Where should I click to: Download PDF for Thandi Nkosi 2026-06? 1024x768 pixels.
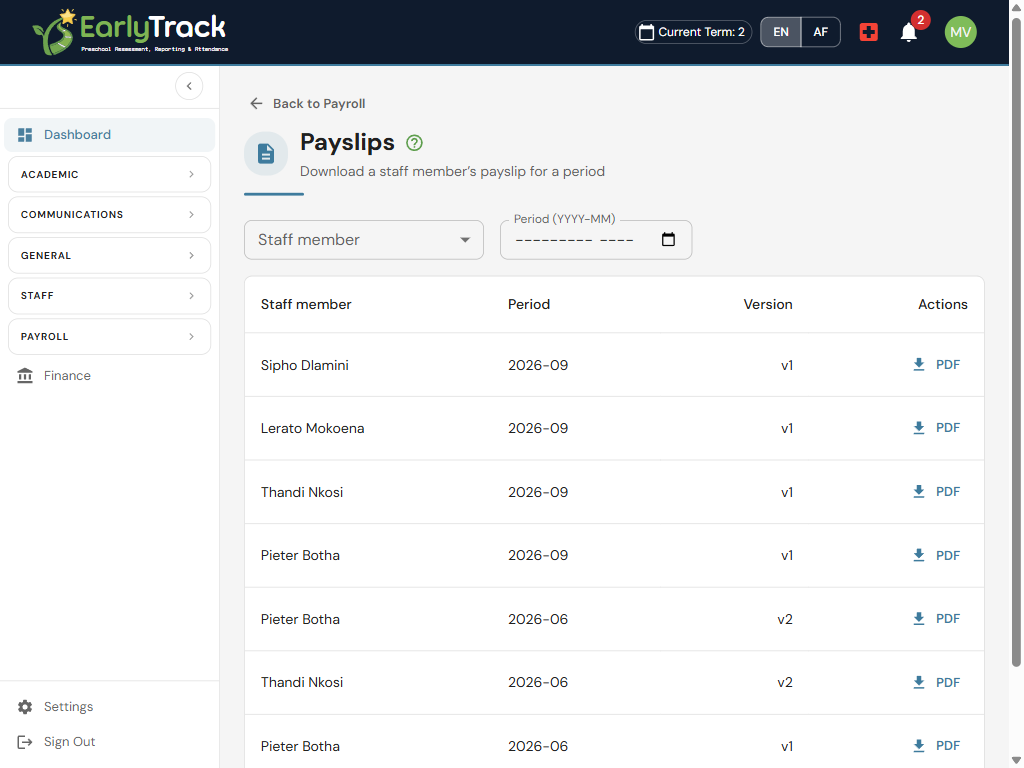click(936, 682)
